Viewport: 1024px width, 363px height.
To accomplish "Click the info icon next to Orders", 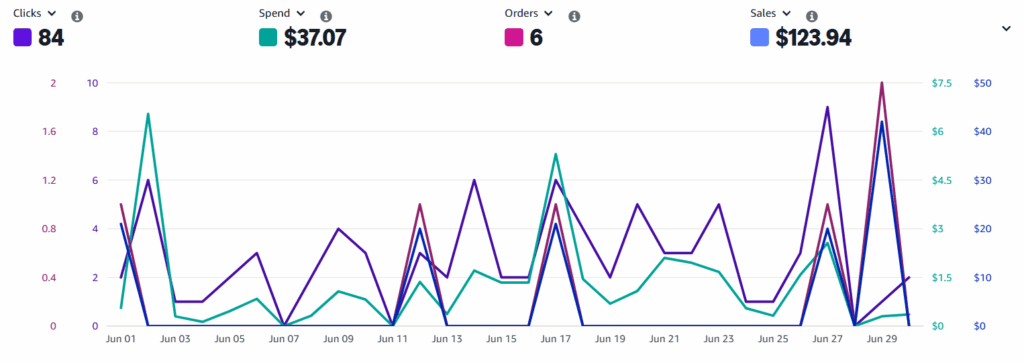I will click(574, 16).
